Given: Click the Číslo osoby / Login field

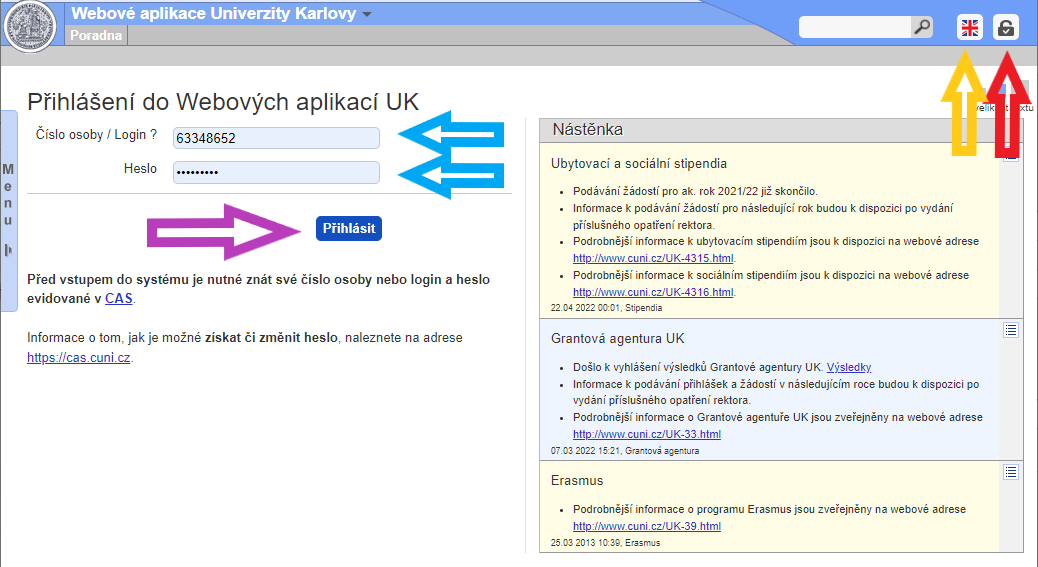Looking at the screenshot, I should click(x=276, y=138).
